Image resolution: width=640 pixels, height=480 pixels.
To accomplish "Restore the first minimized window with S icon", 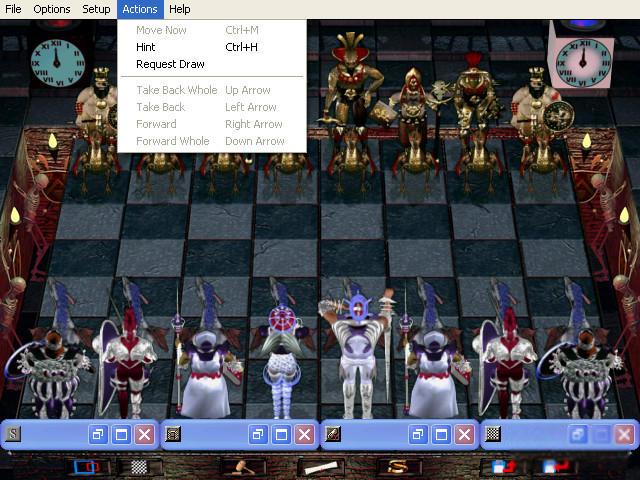I will 98,434.
